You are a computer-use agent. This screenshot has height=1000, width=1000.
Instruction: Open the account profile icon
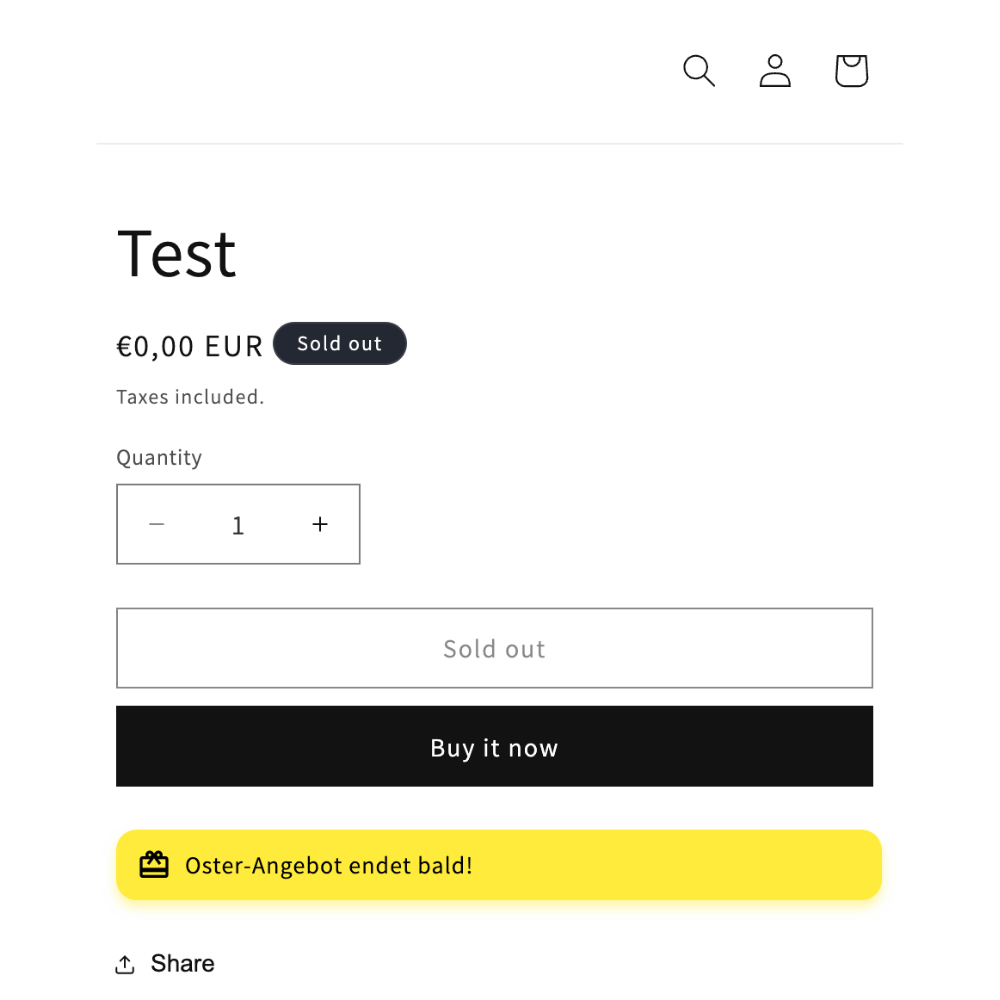coord(775,70)
